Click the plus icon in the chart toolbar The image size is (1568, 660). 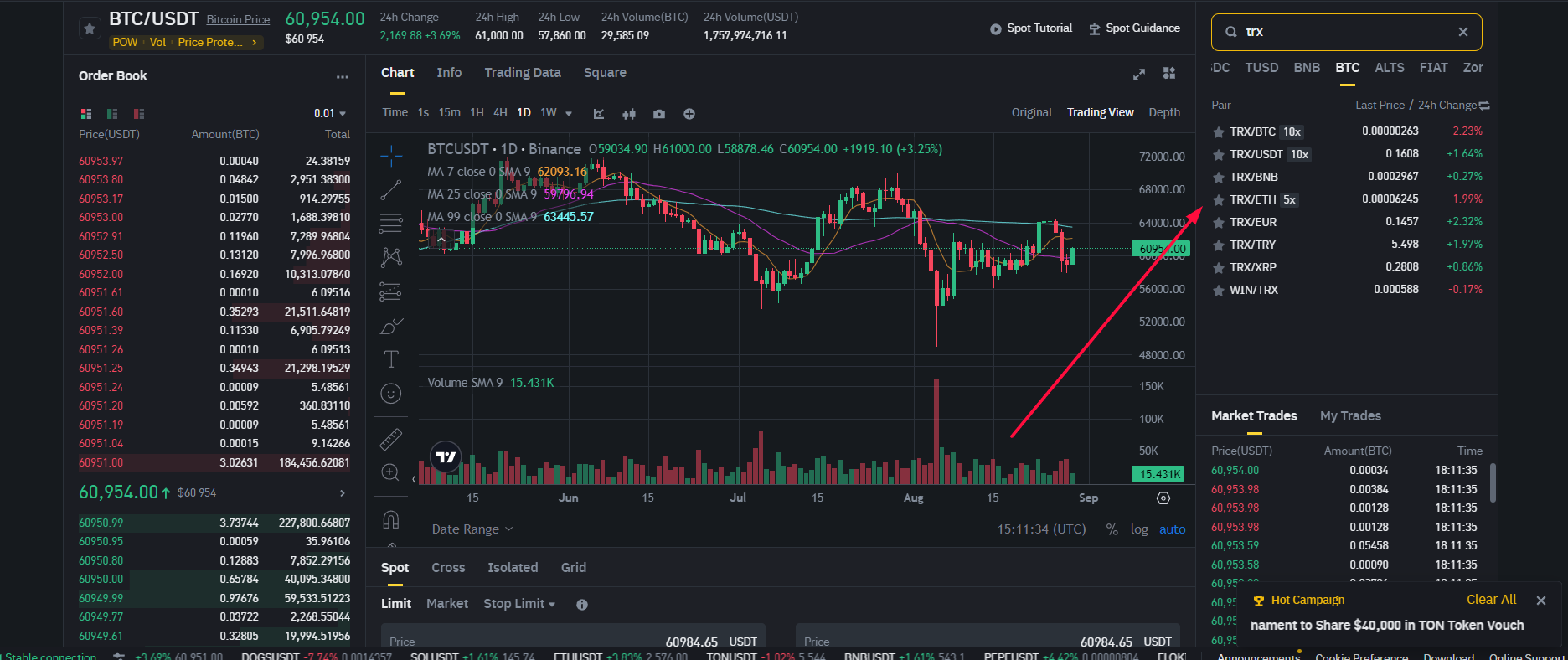689,113
